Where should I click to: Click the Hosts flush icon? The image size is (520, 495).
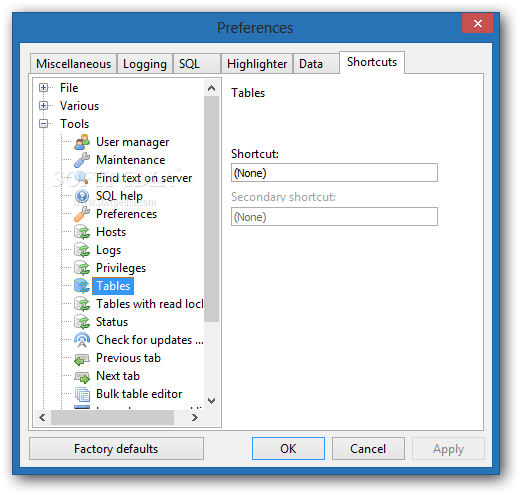click(82, 232)
